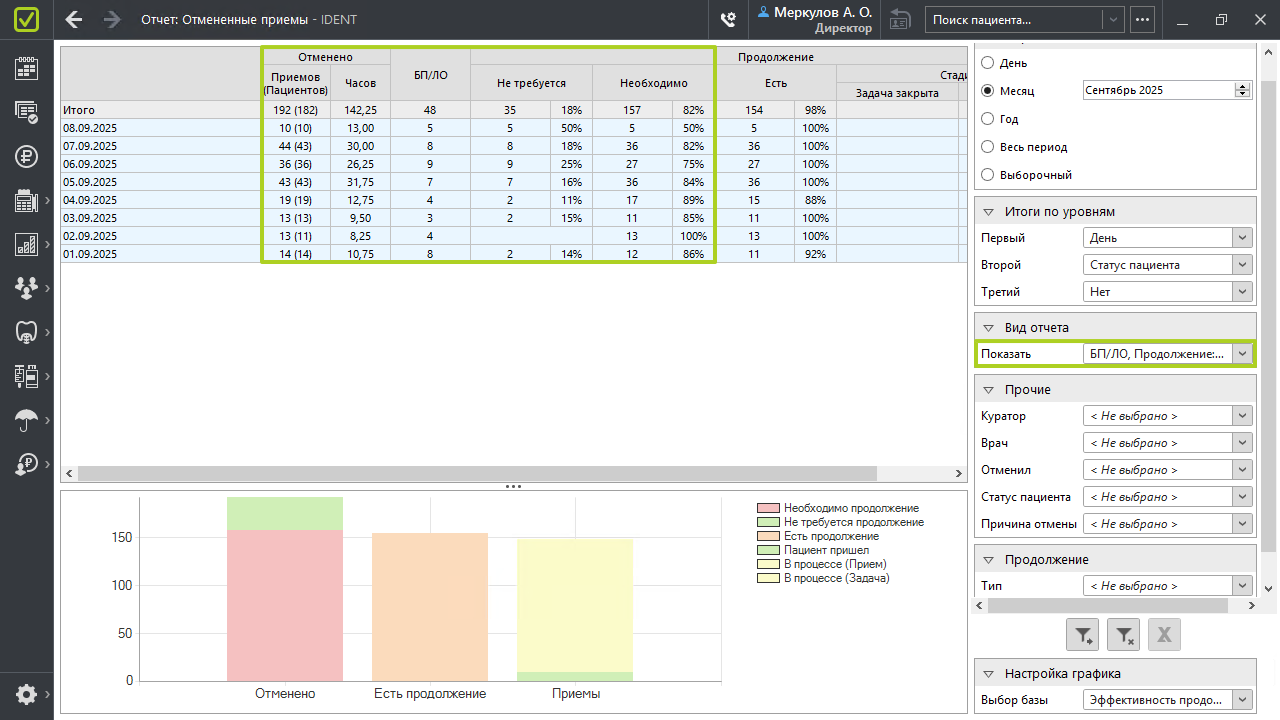Click the three-dots button near patient search

[x=1142, y=19]
